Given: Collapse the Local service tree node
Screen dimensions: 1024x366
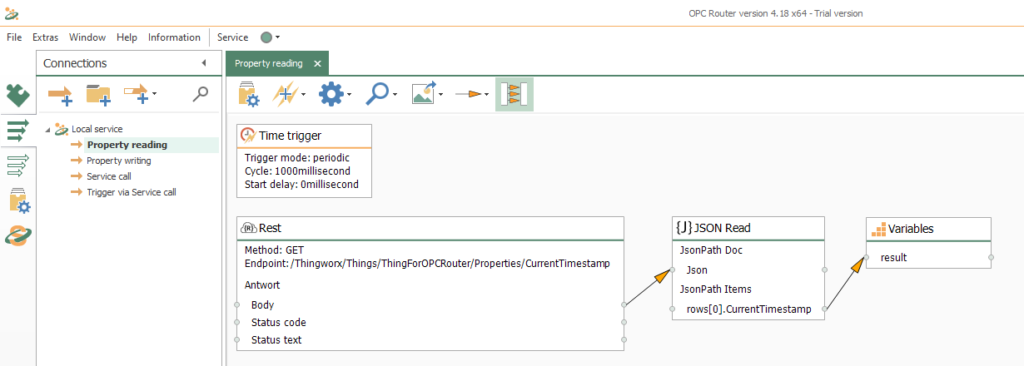Looking at the screenshot, I should 48,129.
